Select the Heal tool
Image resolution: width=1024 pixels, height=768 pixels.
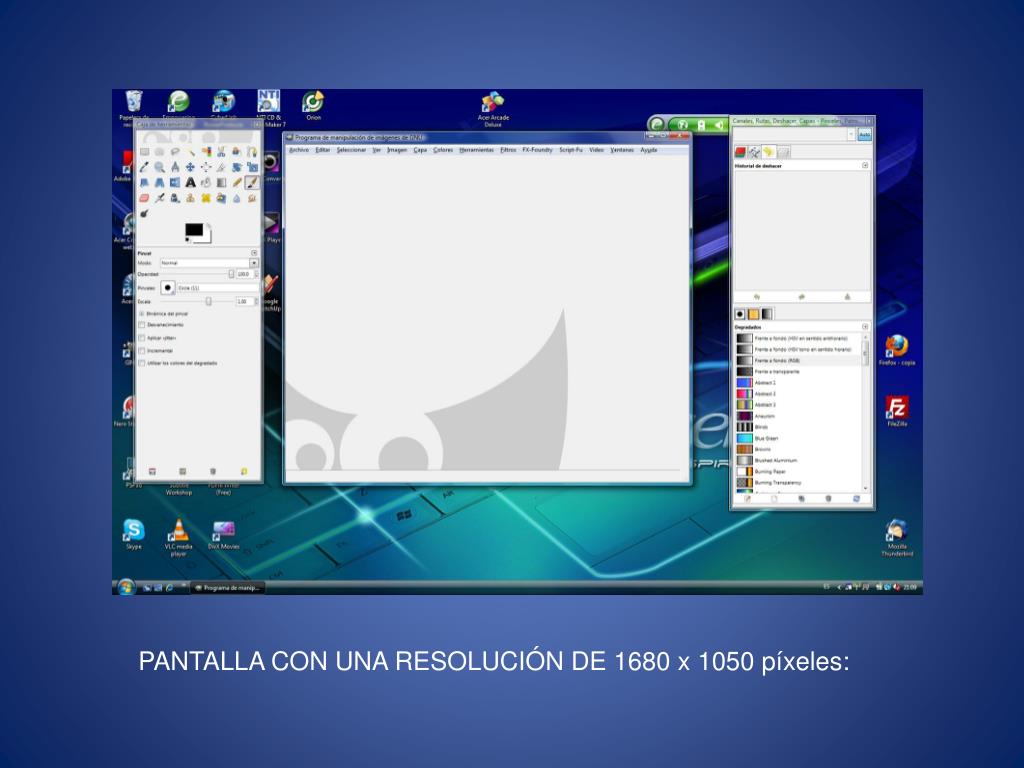(x=206, y=198)
